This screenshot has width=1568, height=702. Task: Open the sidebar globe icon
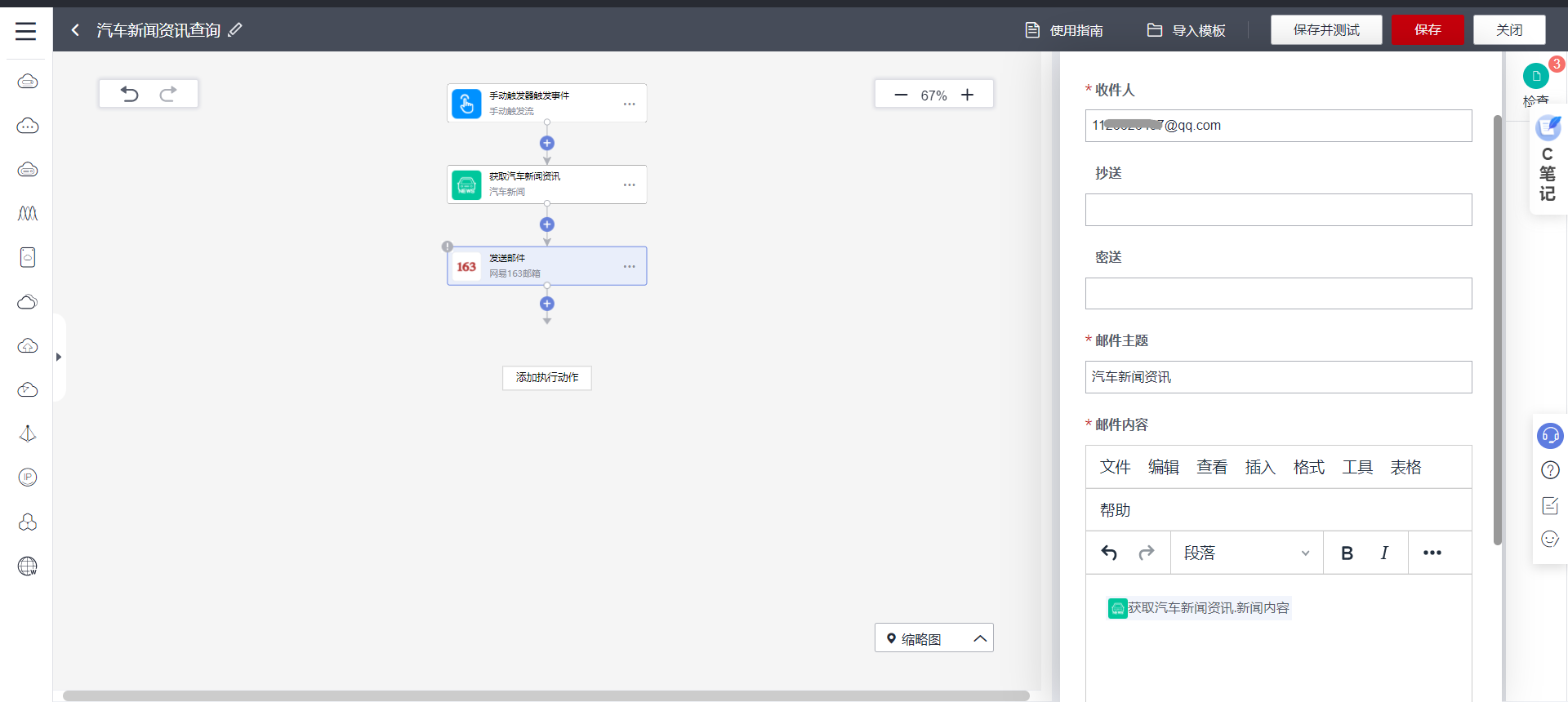[28, 566]
